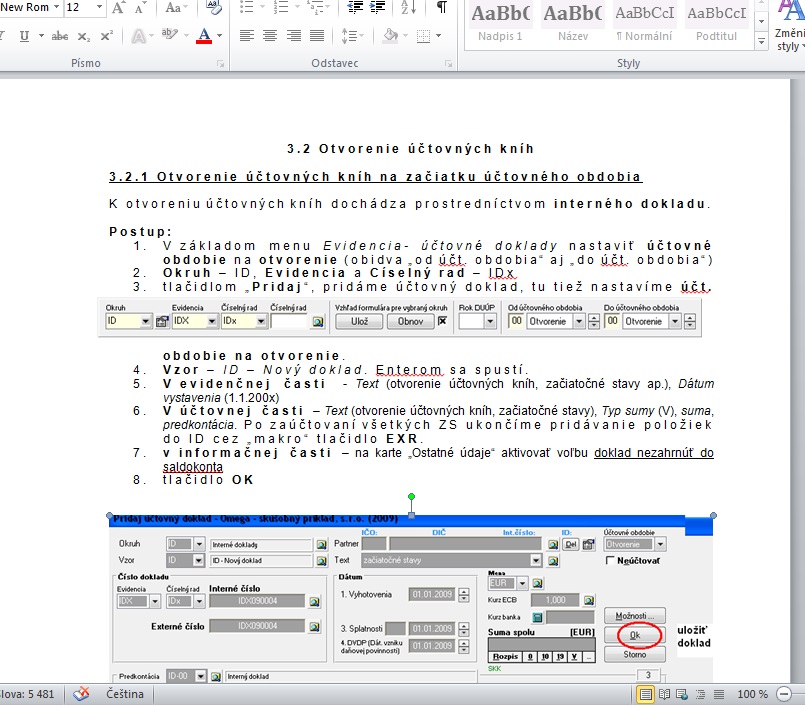Open the Změnit styly menu
Viewport: 805px width, 706px height.
[789, 26]
